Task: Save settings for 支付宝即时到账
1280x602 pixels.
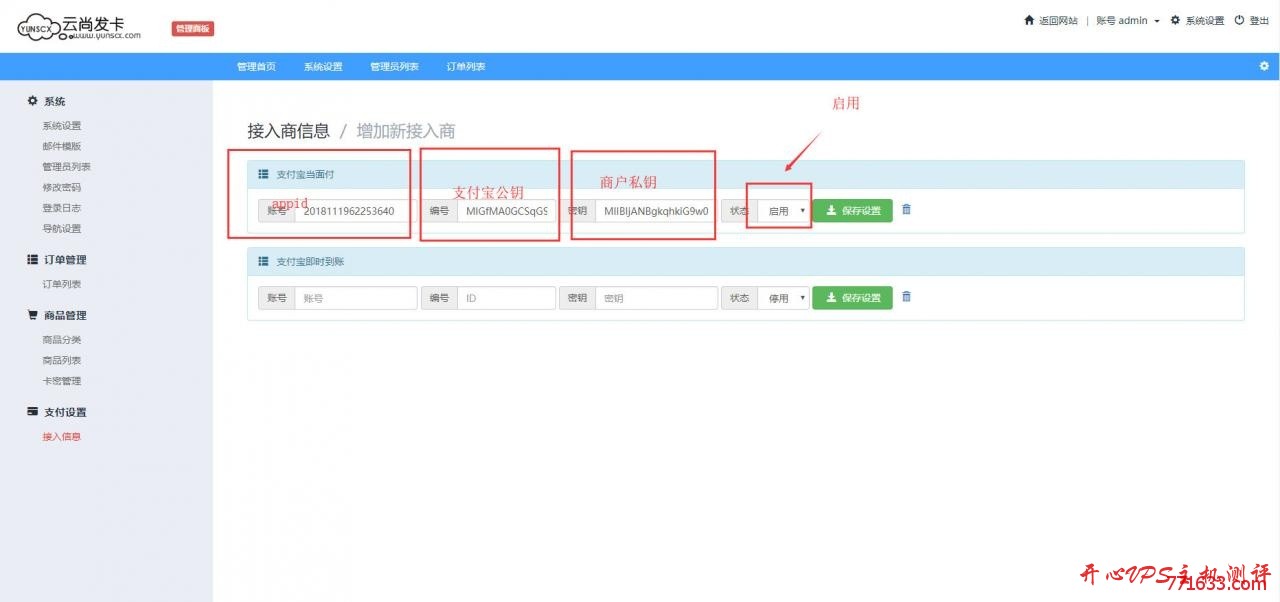Action: [852, 298]
